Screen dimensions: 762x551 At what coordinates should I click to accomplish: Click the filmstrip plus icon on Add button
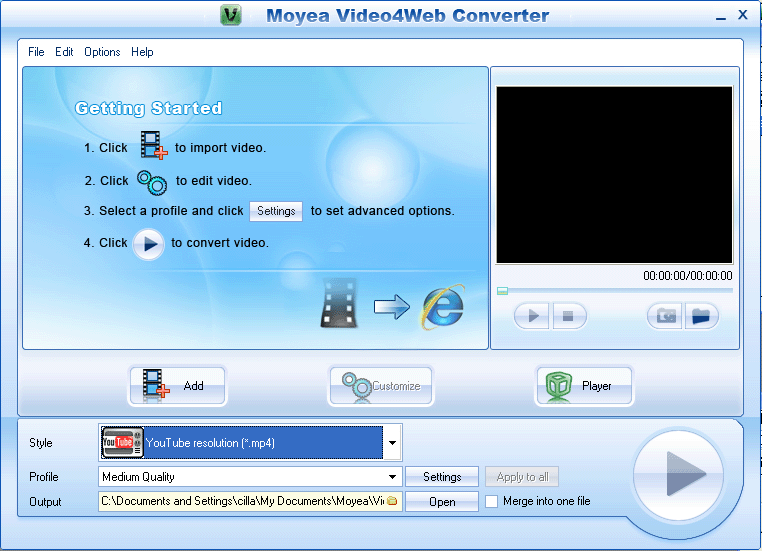156,385
